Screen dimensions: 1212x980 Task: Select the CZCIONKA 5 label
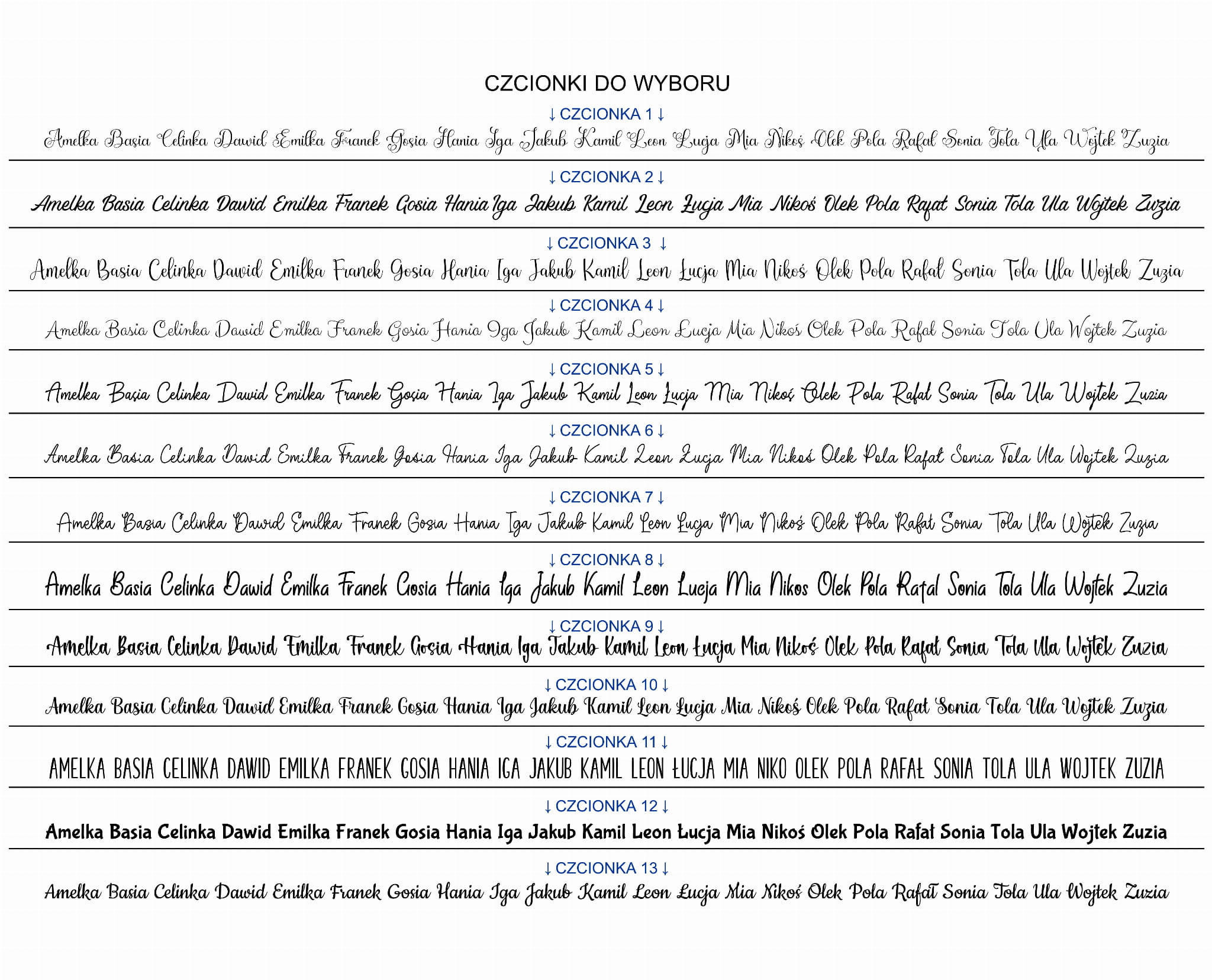click(x=606, y=369)
